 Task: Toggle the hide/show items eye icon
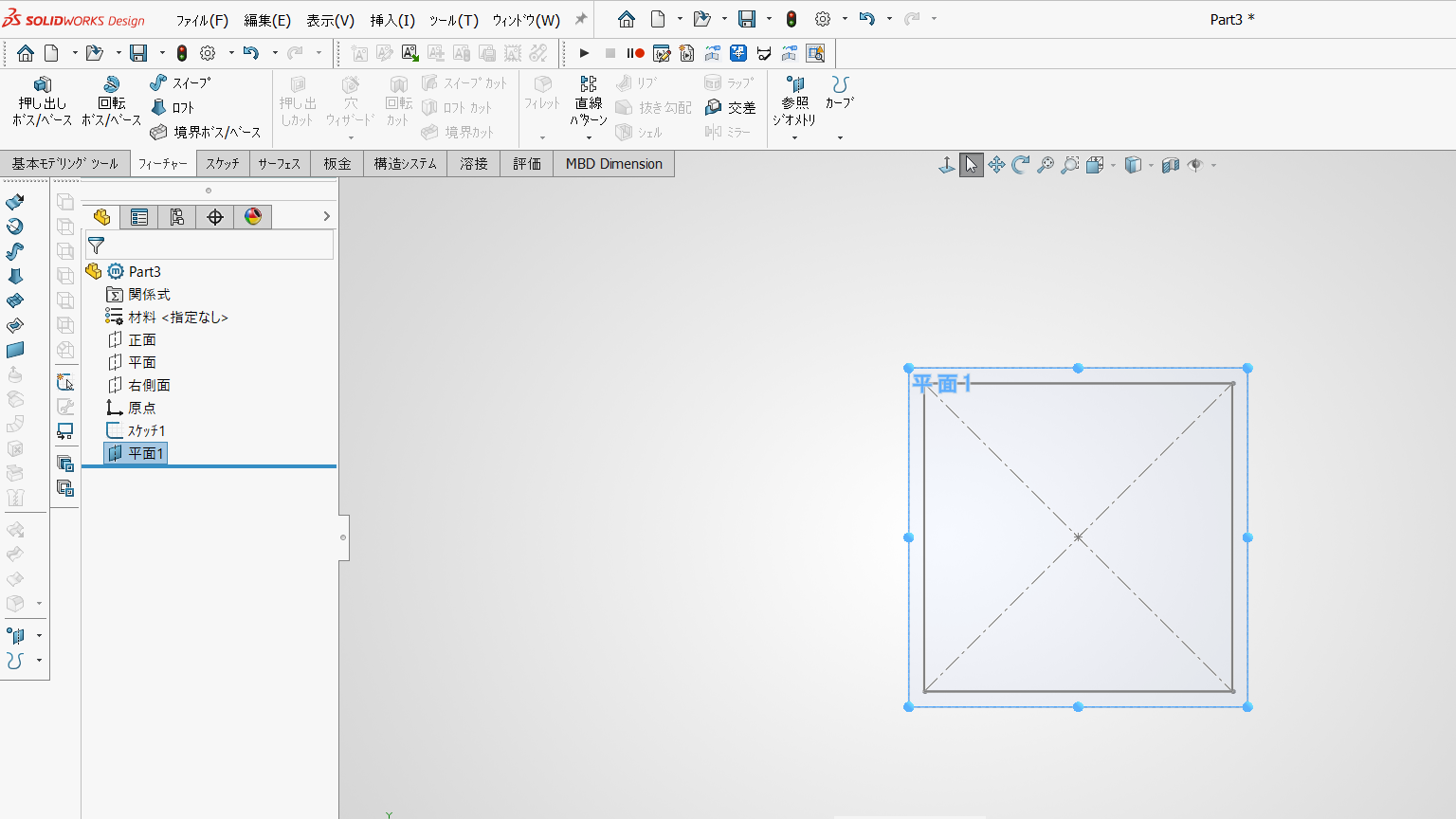(x=1195, y=165)
